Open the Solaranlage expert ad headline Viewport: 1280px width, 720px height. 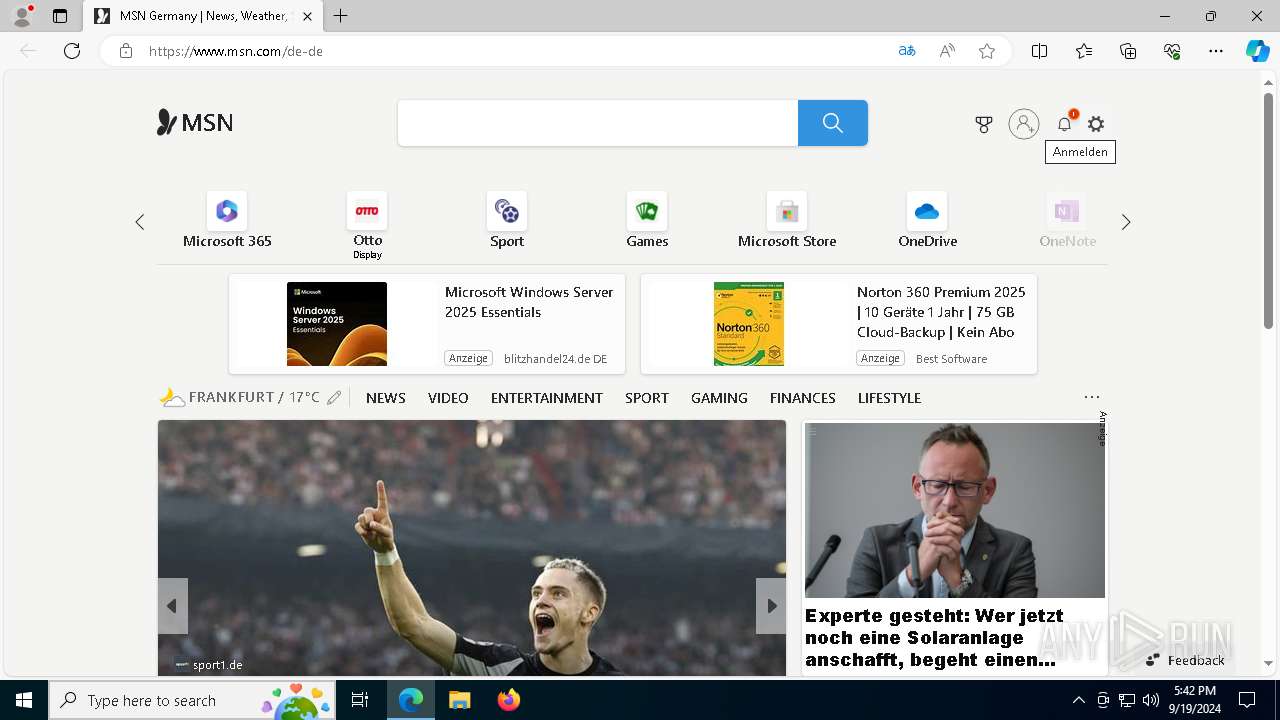tap(934, 638)
